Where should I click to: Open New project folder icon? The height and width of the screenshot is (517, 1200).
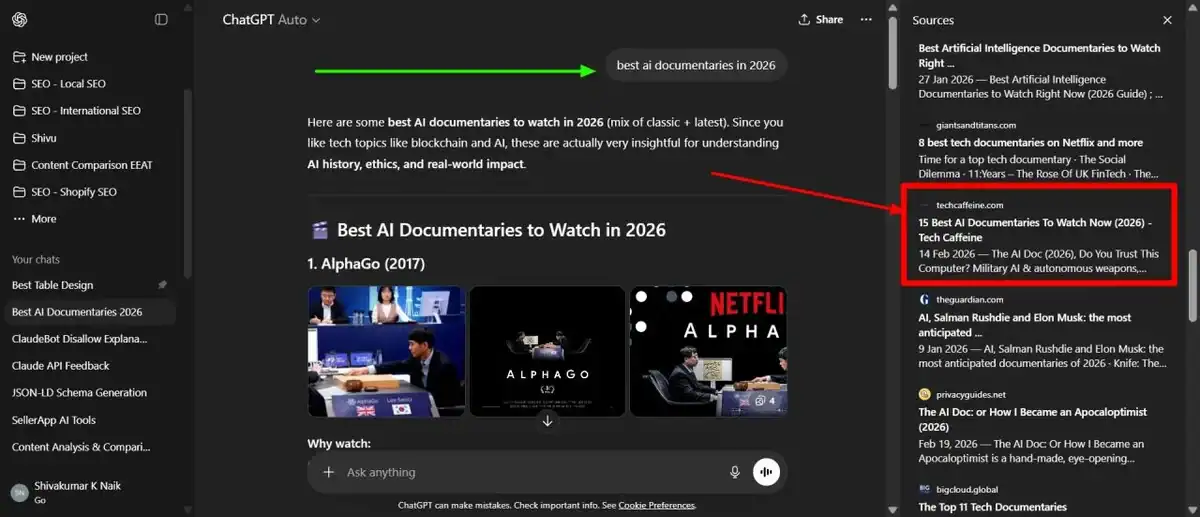click(19, 57)
